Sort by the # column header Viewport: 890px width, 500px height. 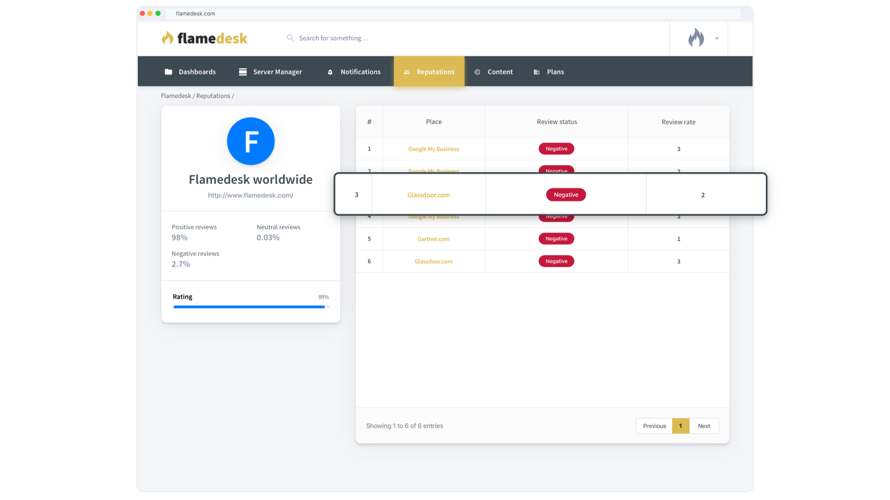369,121
